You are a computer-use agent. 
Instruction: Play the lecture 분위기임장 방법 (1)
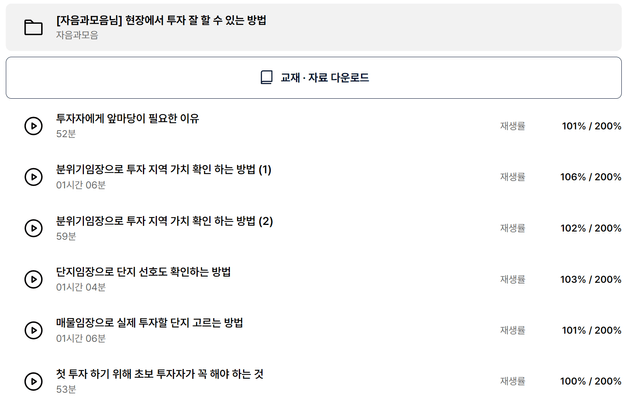33,177
